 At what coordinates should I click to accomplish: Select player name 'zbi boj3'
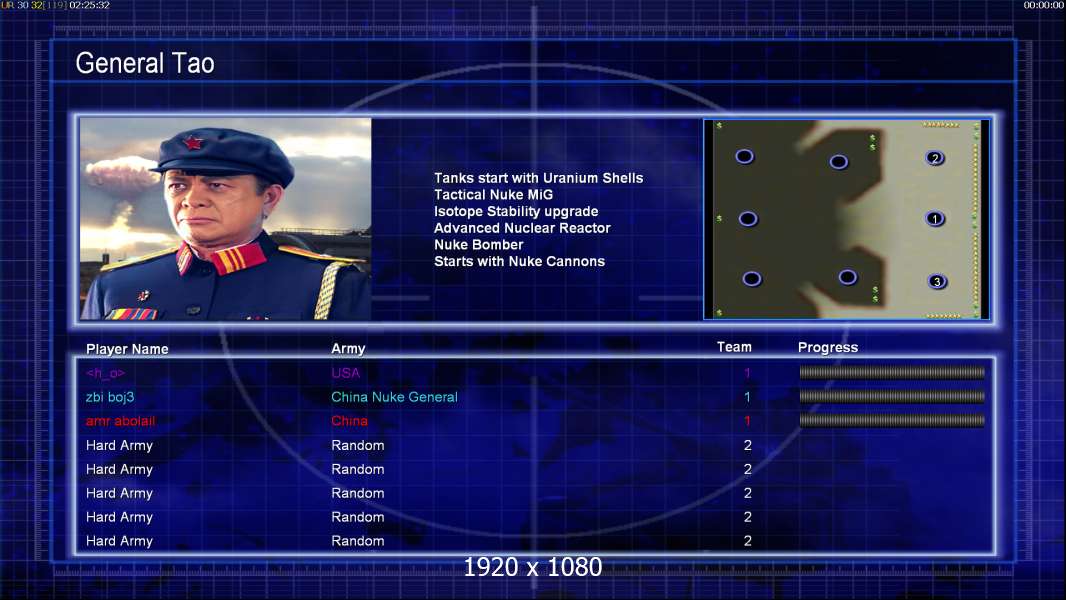110,398
